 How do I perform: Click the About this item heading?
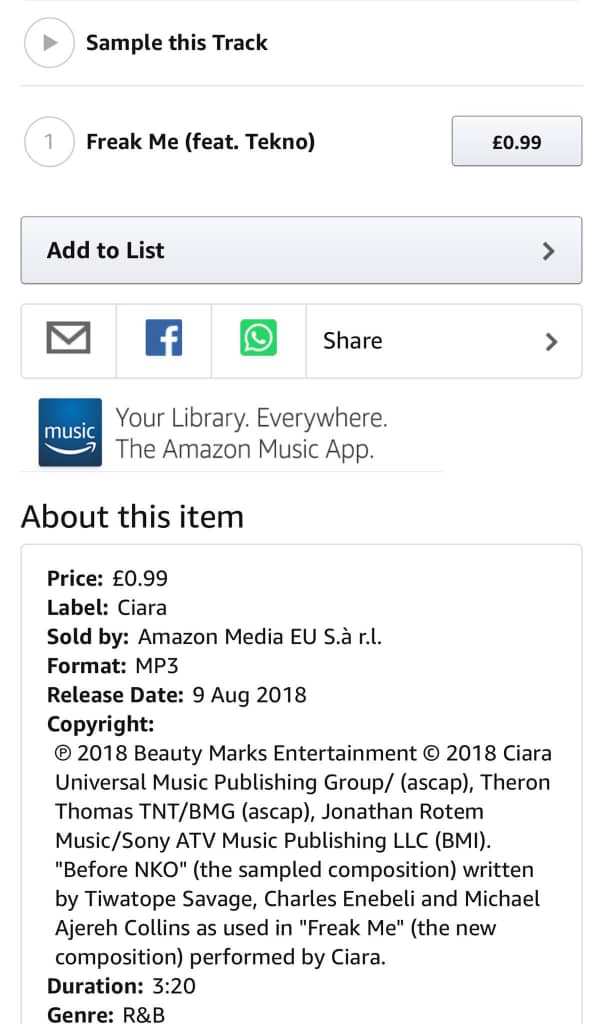132,517
